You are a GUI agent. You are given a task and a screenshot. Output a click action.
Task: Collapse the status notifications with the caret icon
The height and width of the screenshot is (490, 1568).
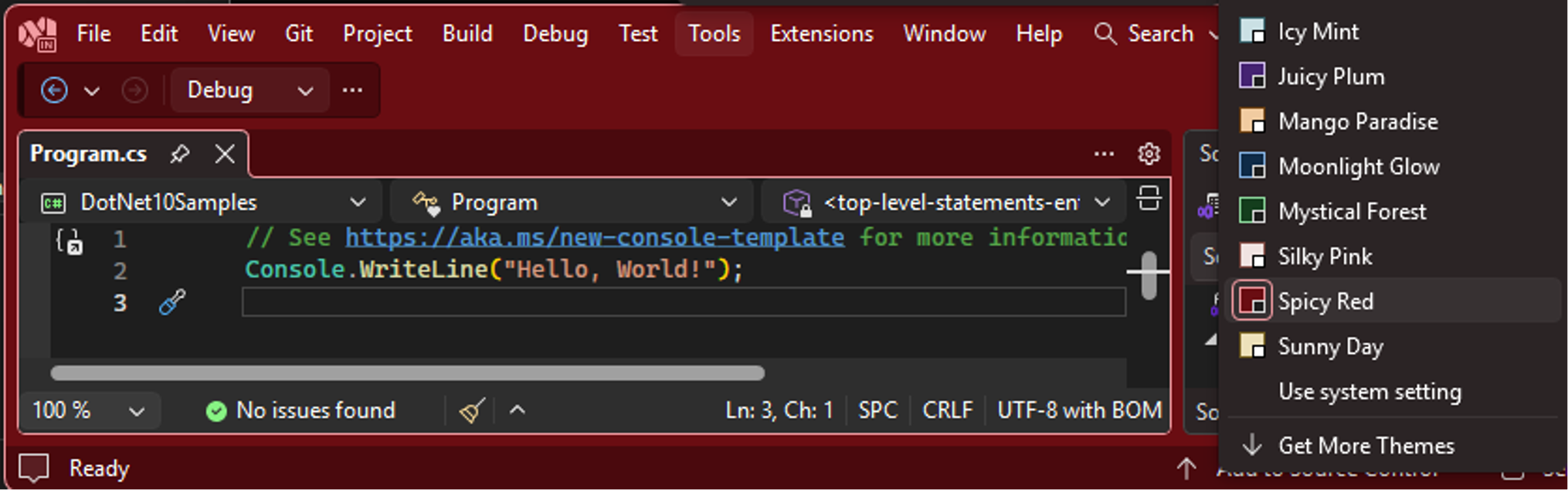click(x=518, y=410)
